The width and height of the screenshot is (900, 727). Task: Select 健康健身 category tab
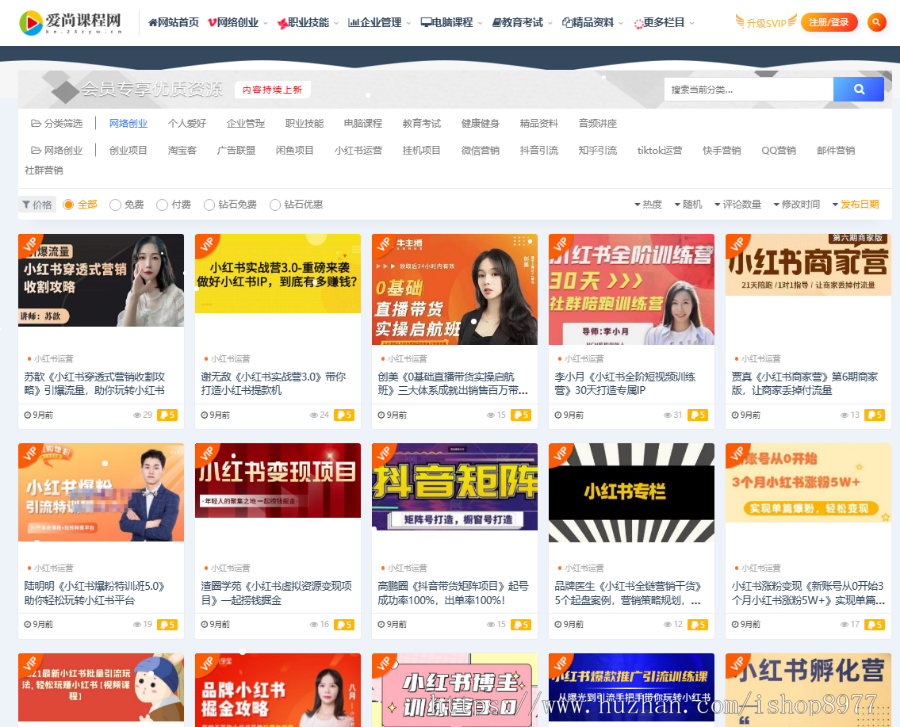[480, 123]
